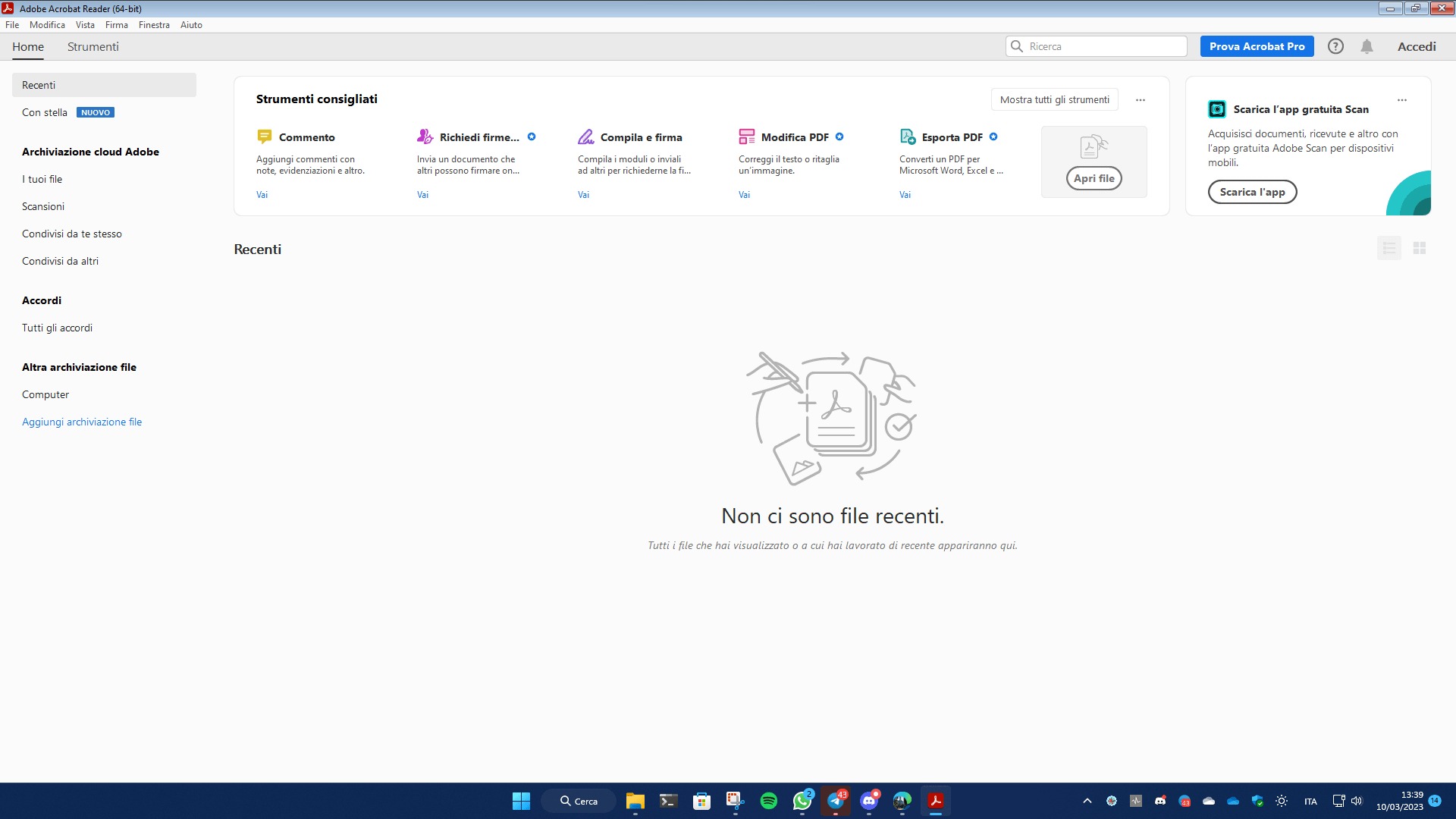Viewport: 1456px width, 819px height.
Task: Click Aggiungi archiviazione file link
Action: click(82, 422)
